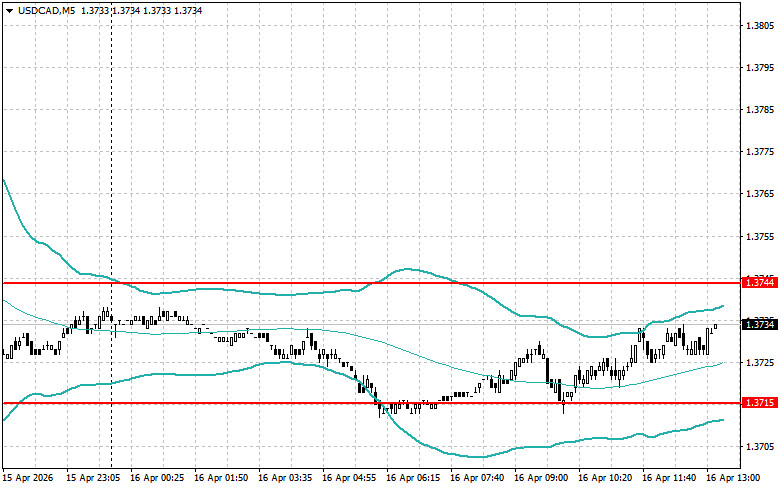Click the 1.3725 price scale value
This screenshot has width=781, height=489.
[760, 362]
